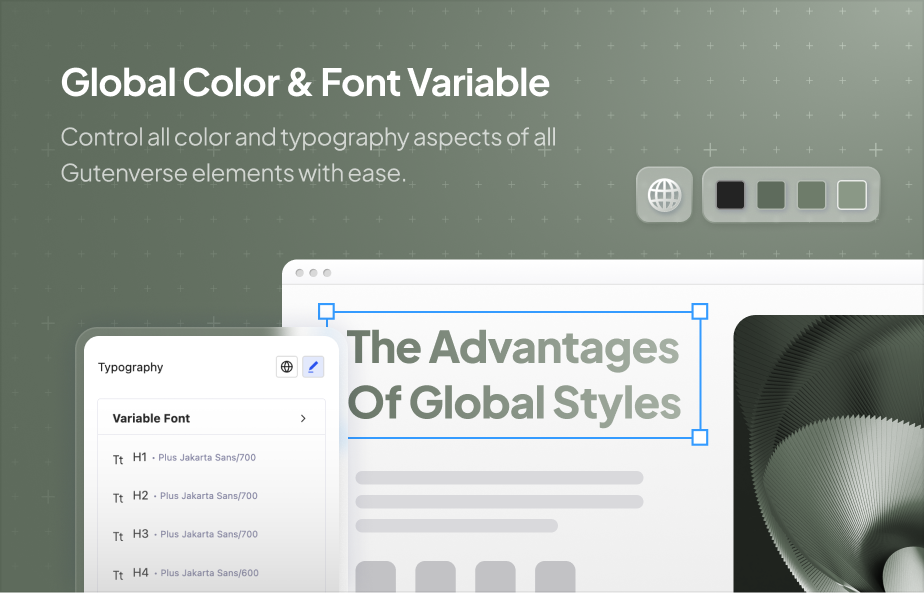The height and width of the screenshot is (593, 924).
Task: Click the Tt icon beside H3
Action: click(118, 536)
